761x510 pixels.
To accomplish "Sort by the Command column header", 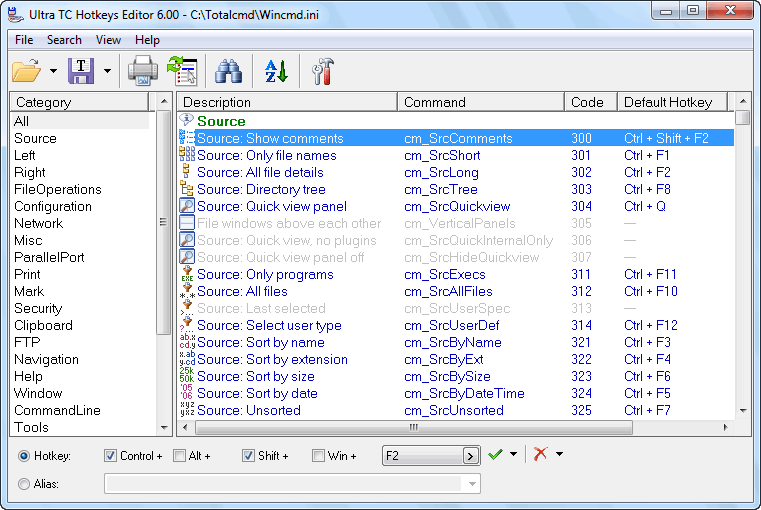I will click(481, 102).
